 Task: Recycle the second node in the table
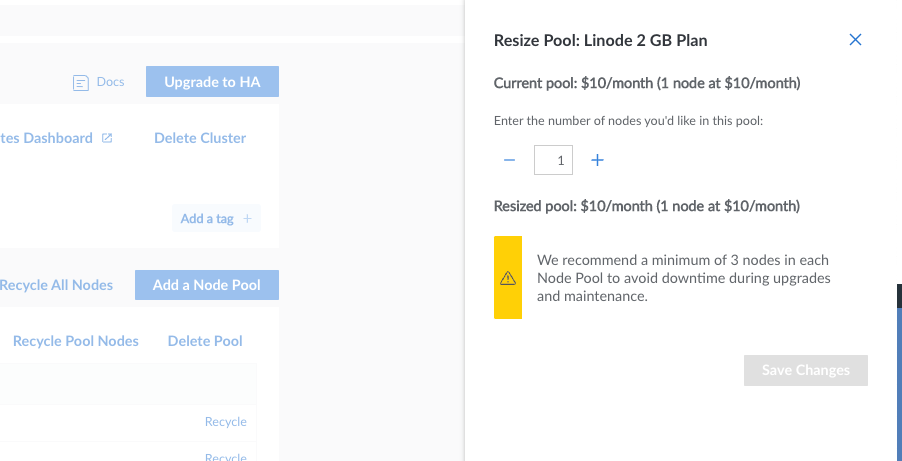[225, 456]
